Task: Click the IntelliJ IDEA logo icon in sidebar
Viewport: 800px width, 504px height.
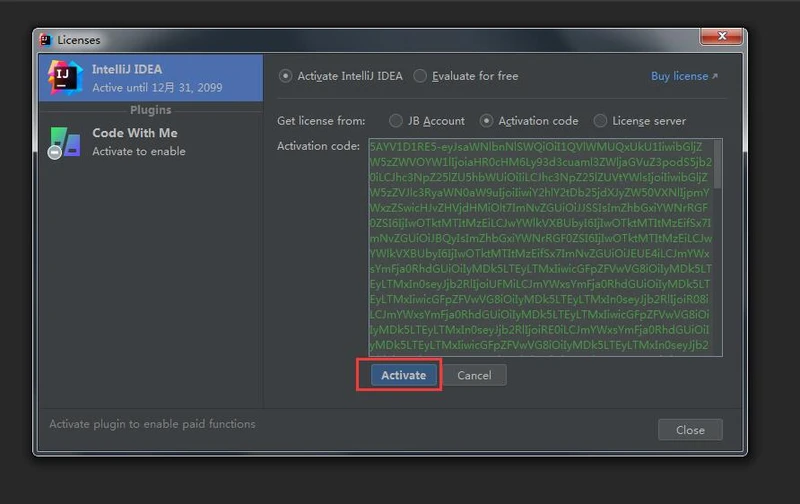Action: click(63, 77)
